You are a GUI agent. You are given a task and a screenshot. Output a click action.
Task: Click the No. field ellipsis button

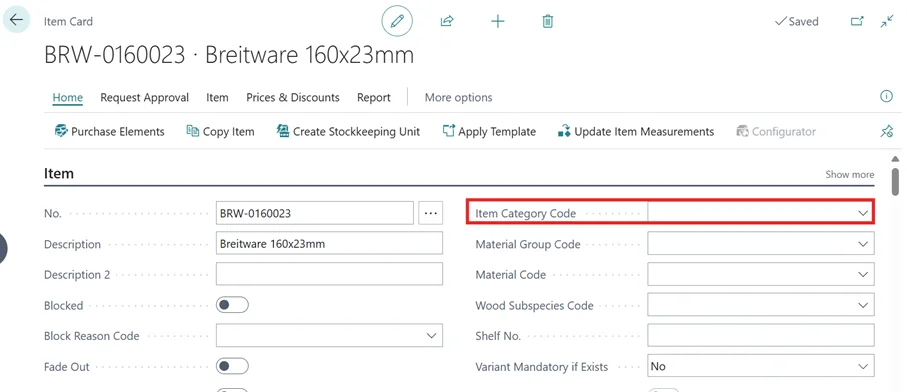coord(430,213)
